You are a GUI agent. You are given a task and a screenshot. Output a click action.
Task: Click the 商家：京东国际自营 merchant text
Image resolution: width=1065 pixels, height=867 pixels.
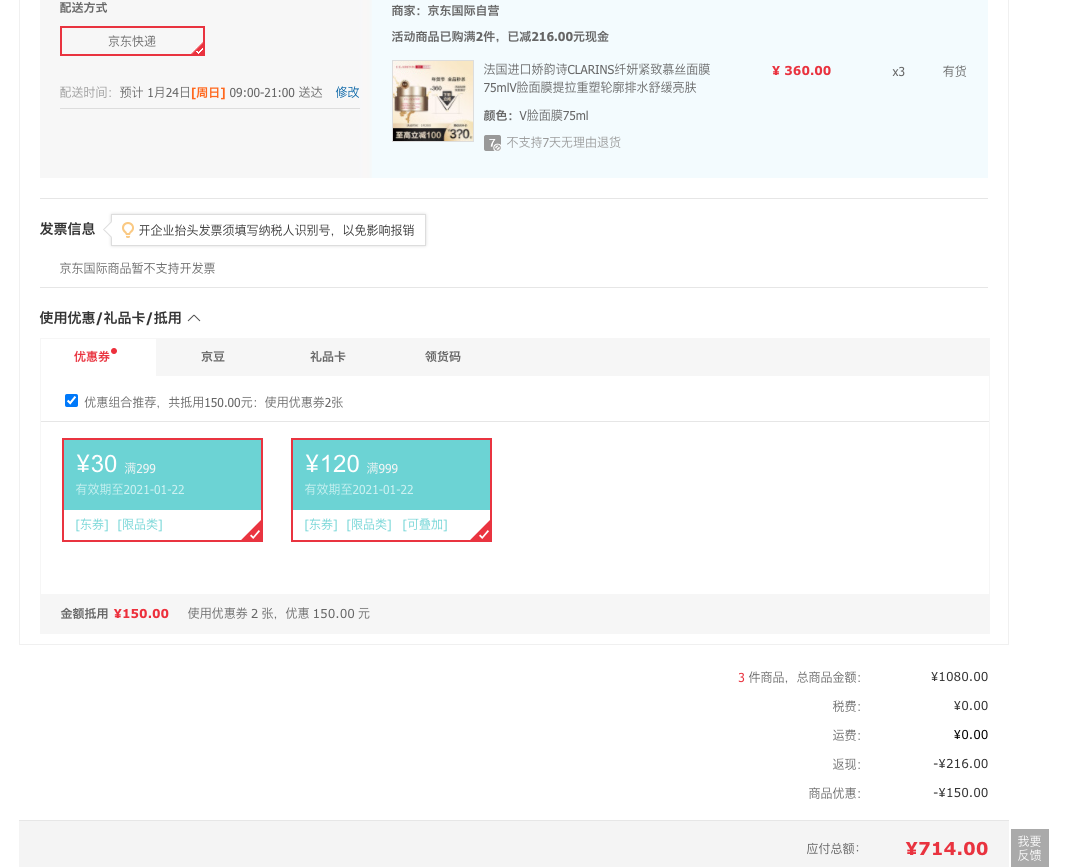[x=446, y=11]
